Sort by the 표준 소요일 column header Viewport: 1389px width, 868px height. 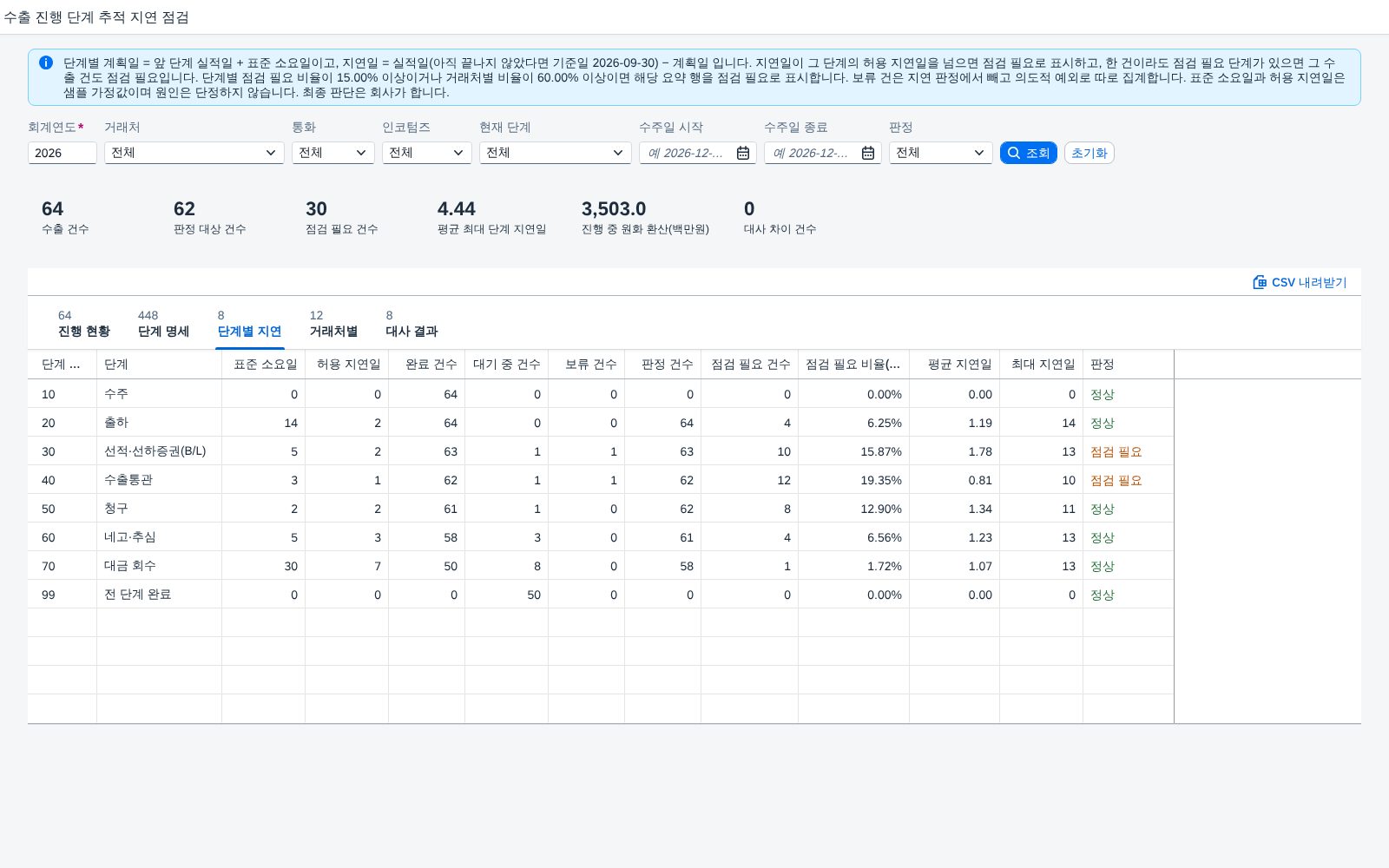(264, 365)
